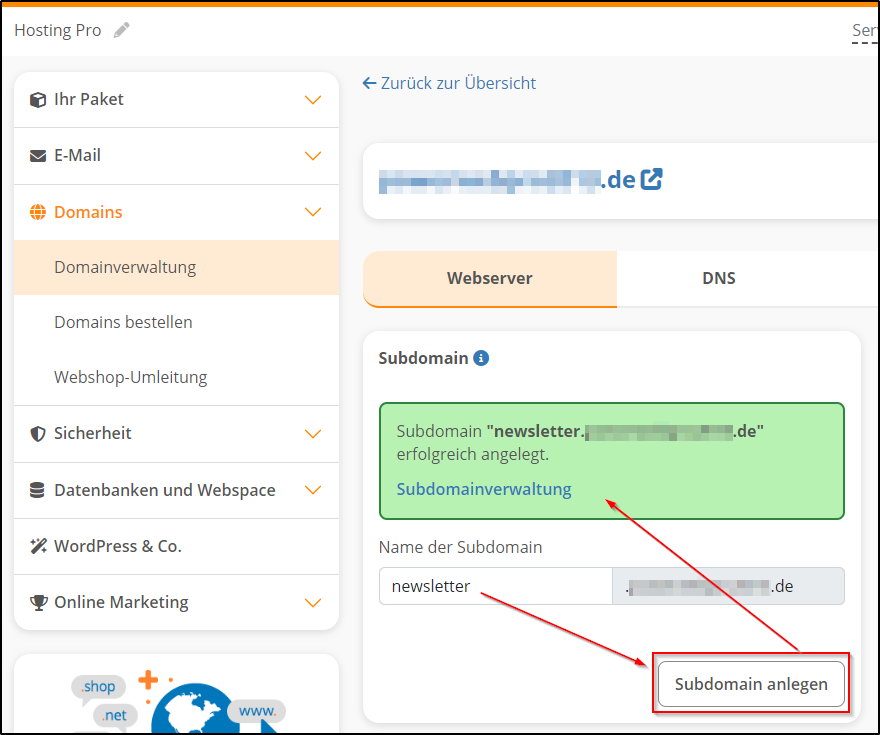Switch to the DNS tab
This screenshot has height=735, width=880.
(x=718, y=278)
